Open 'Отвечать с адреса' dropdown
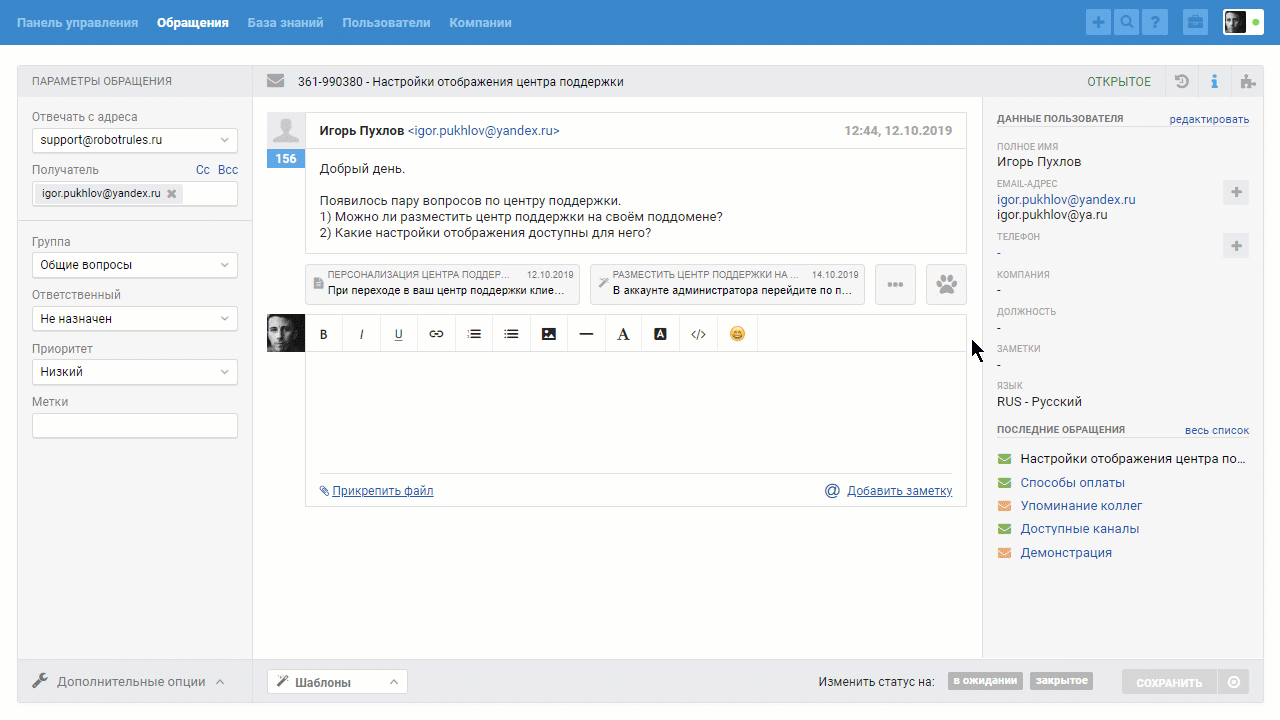 (135, 140)
